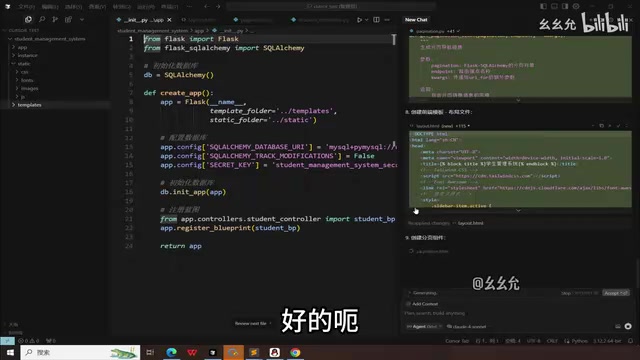Open Task View on the taskbar
This screenshot has height=360, width=640.
coord(150,352)
